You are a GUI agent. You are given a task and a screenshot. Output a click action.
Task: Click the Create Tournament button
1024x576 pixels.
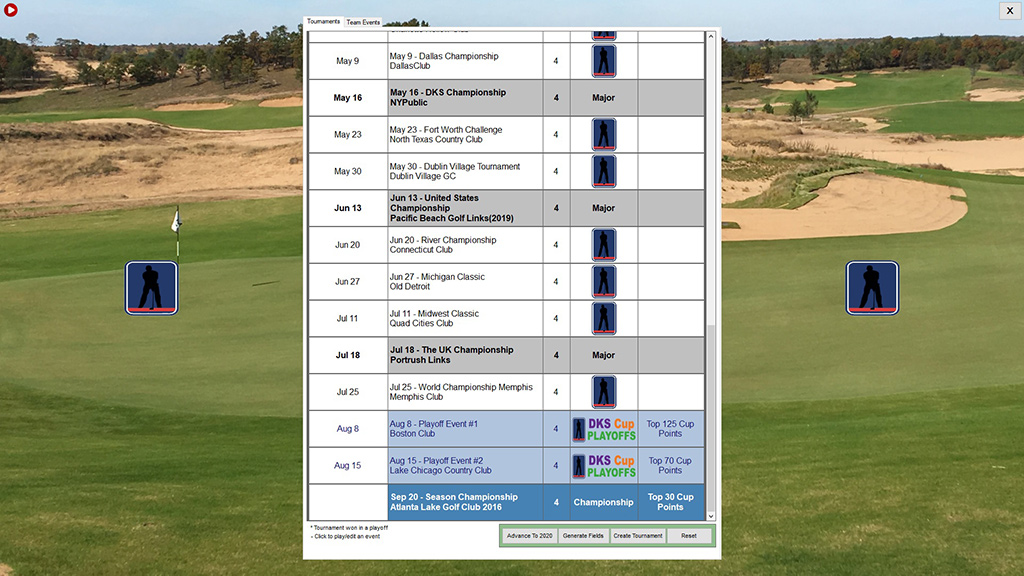pos(638,536)
